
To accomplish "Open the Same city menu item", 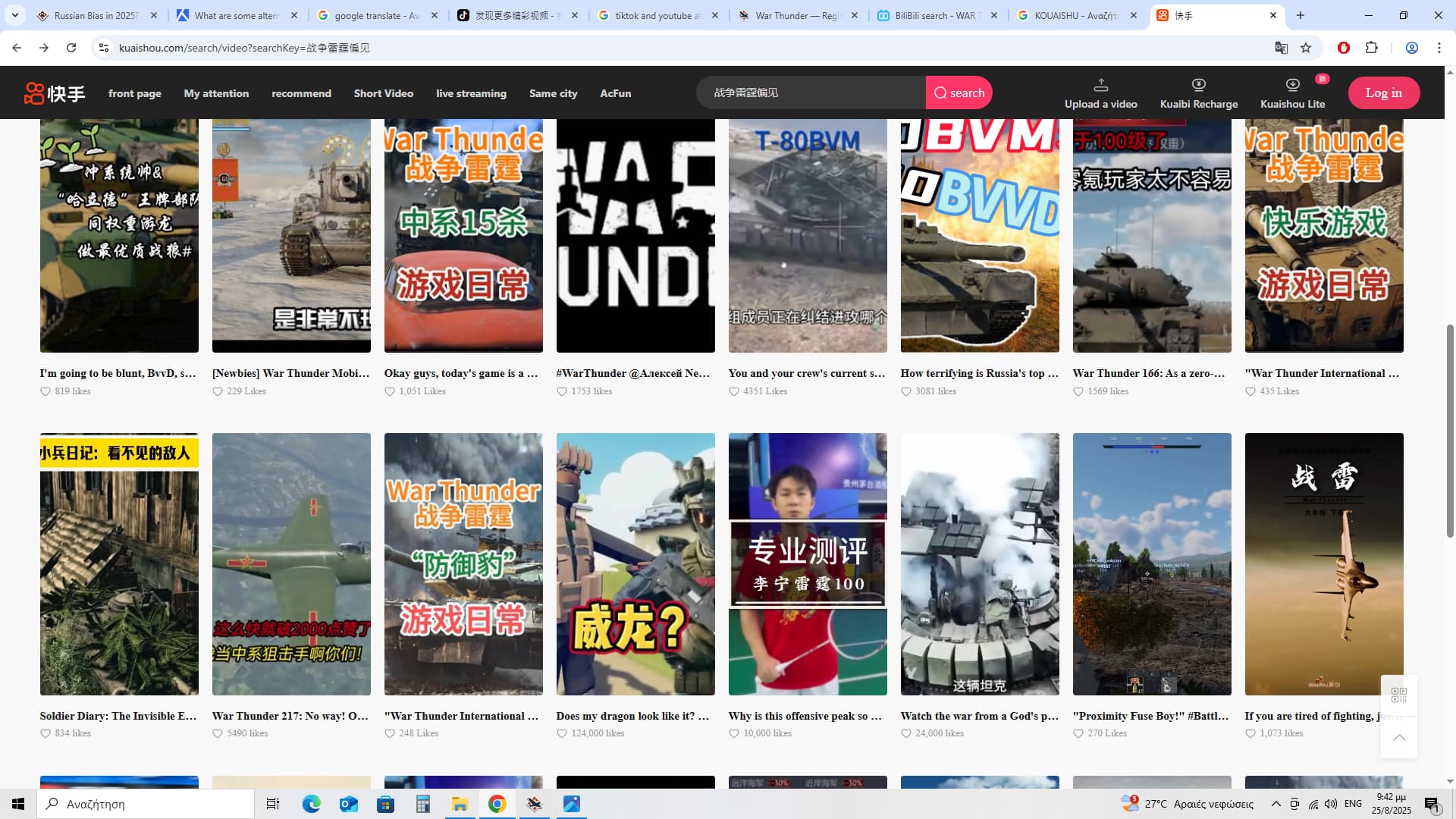I will tap(553, 93).
